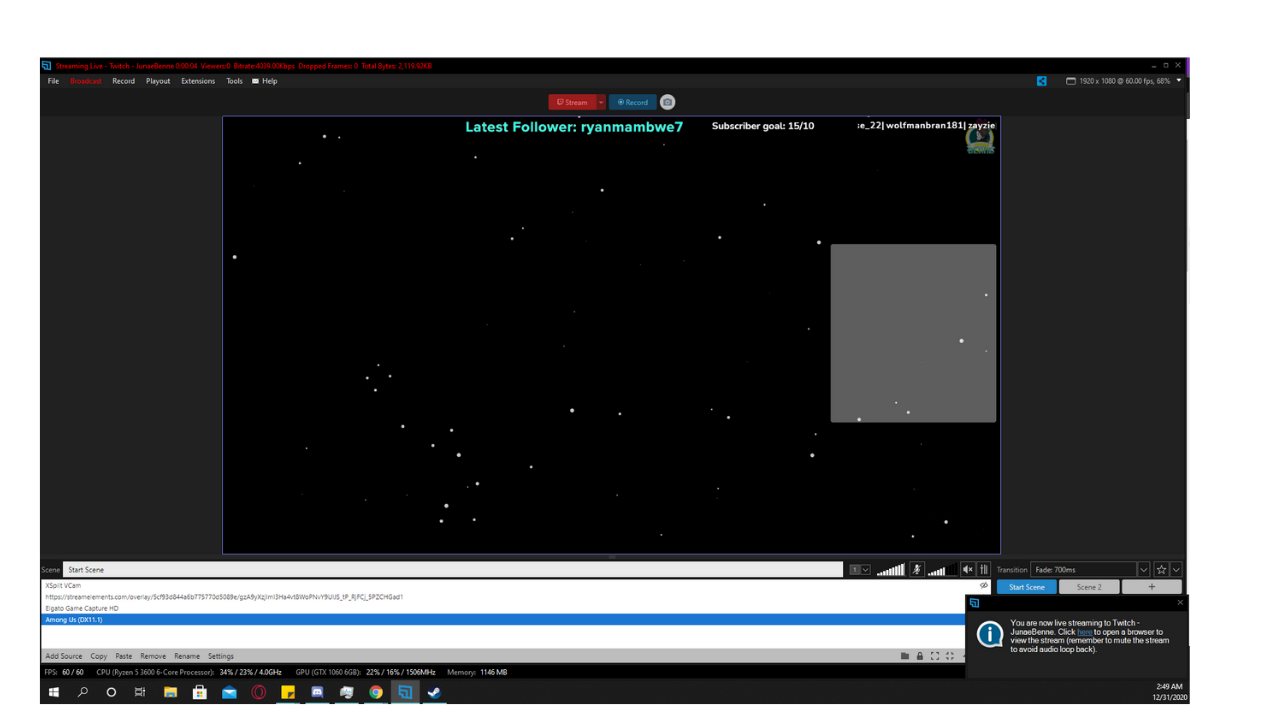Open source Settings
This screenshot has width=1280, height=720.
pos(221,656)
